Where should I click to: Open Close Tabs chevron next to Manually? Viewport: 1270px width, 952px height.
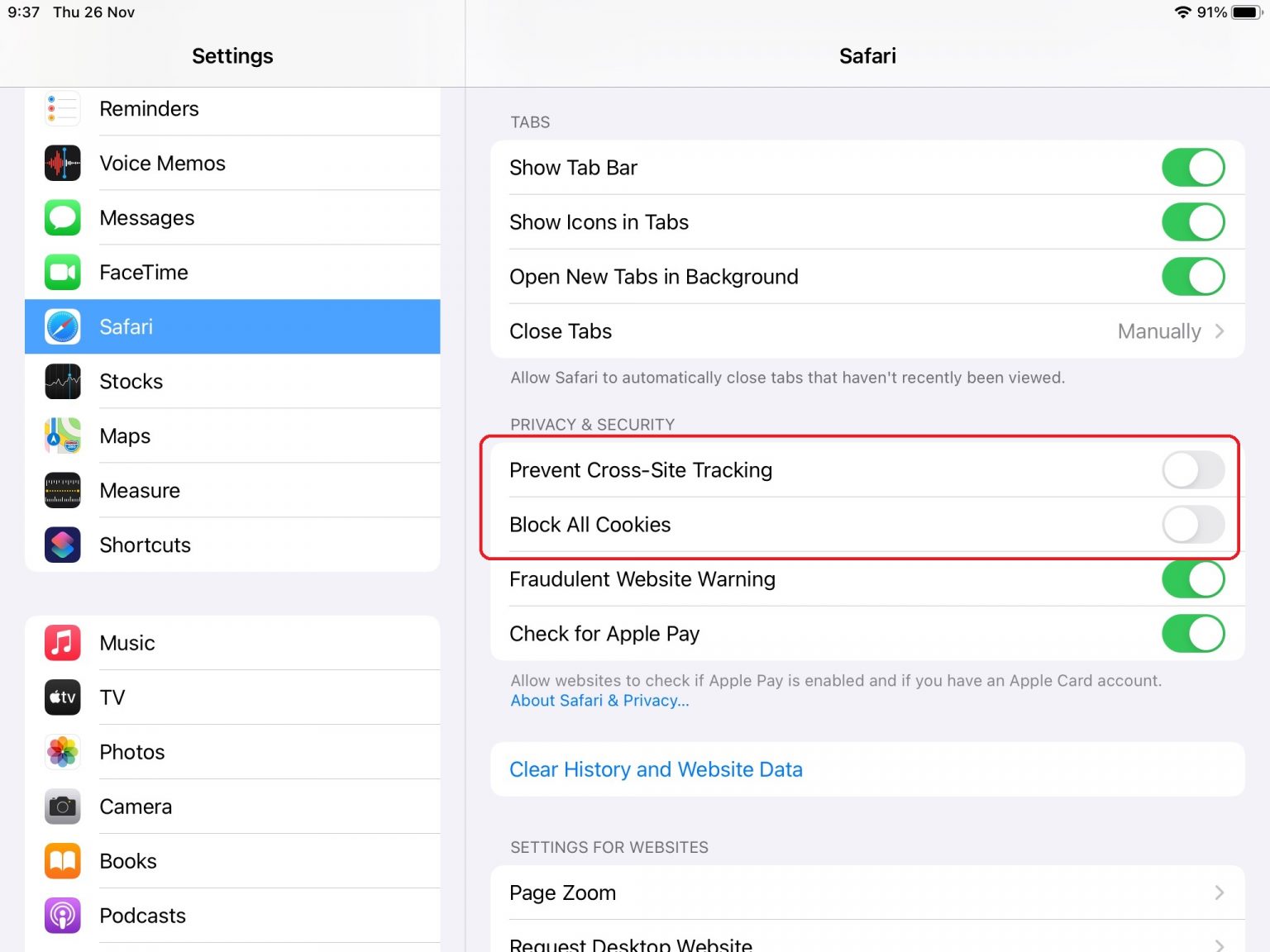tap(1219, 331)
